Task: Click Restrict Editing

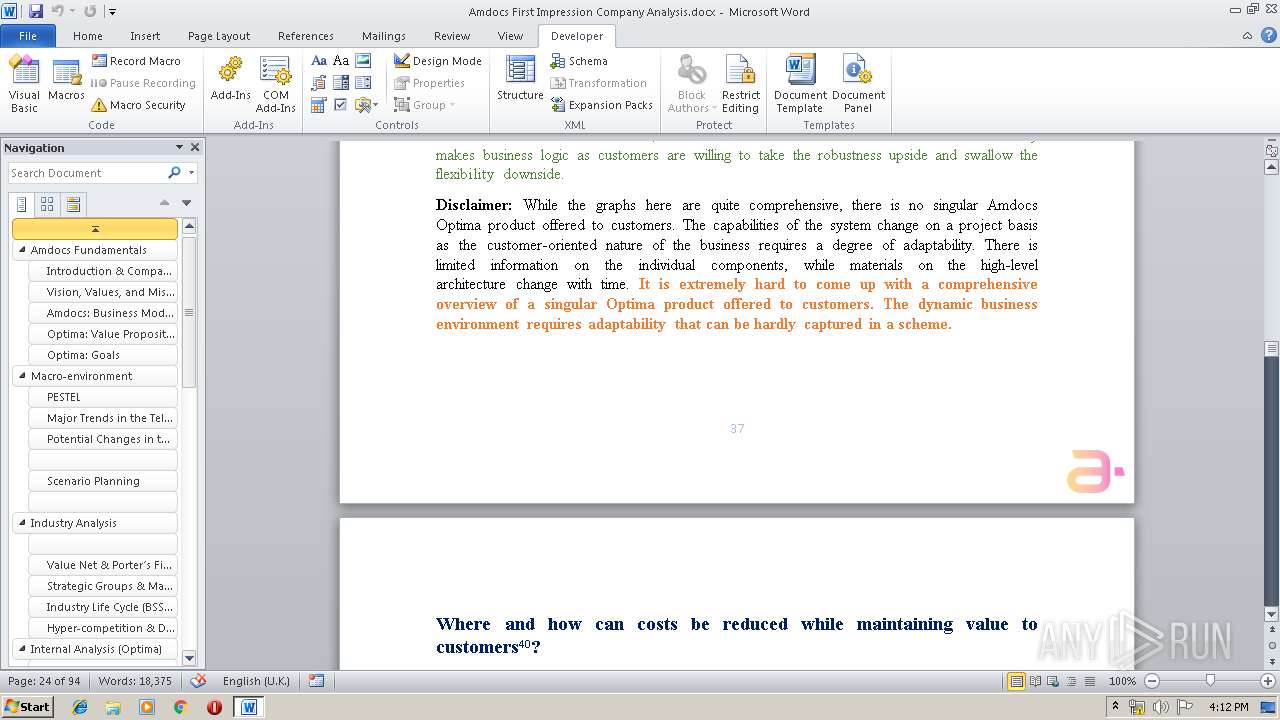Action: 740,84
